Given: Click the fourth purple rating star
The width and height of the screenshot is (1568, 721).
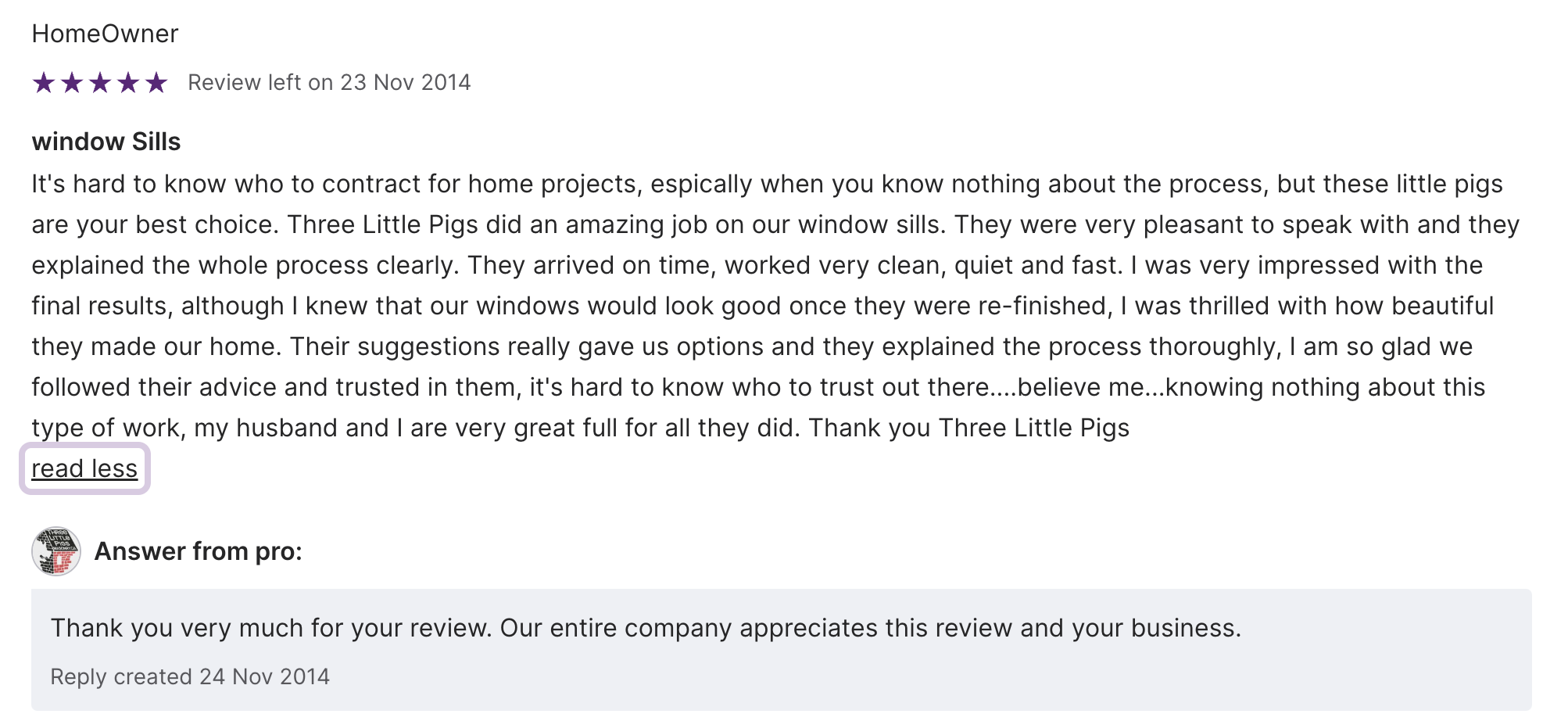Looking at the screenshot, I should click(128, 82).
